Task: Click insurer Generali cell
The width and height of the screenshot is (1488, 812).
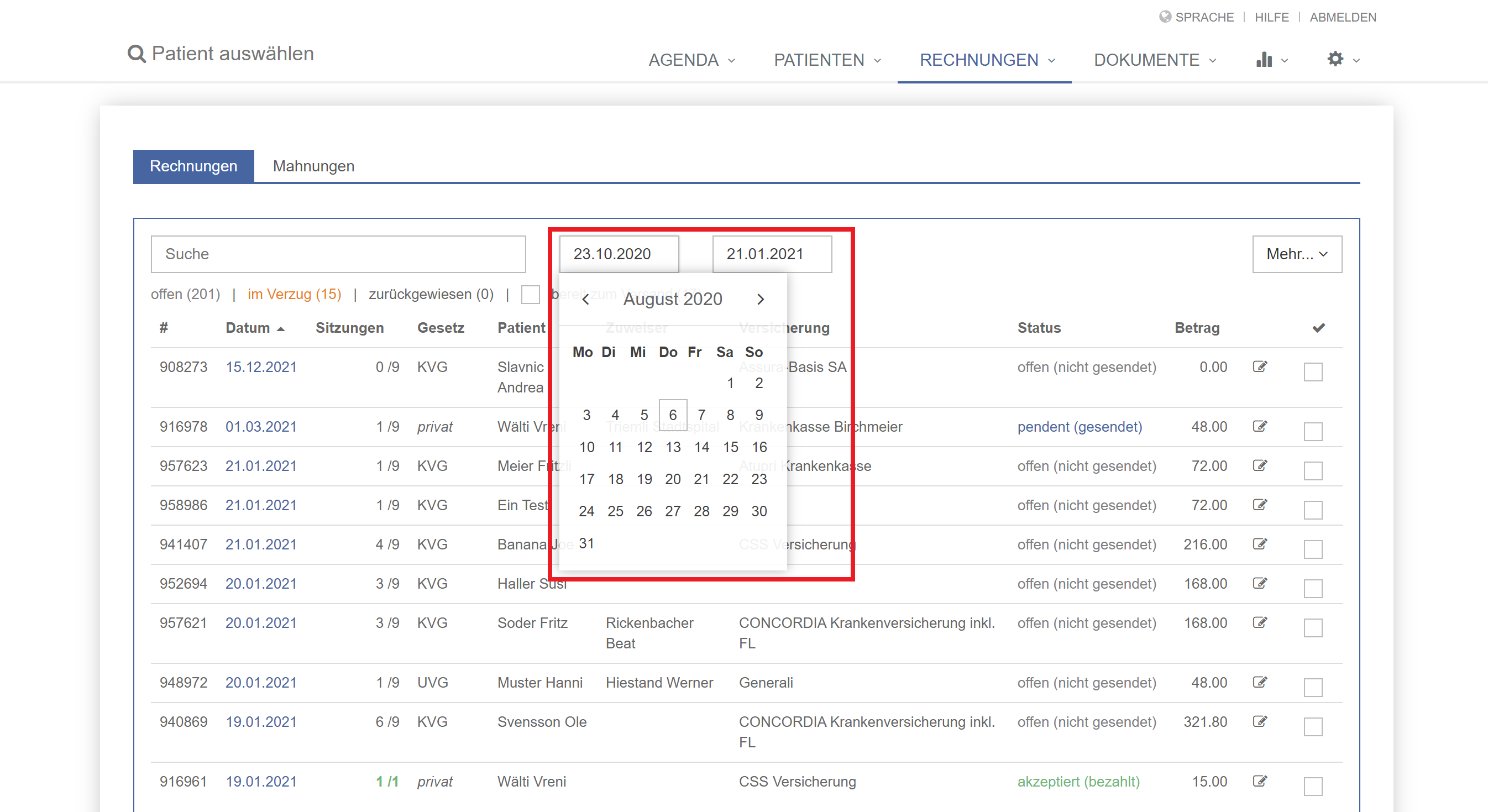Action: click(766, 683)
